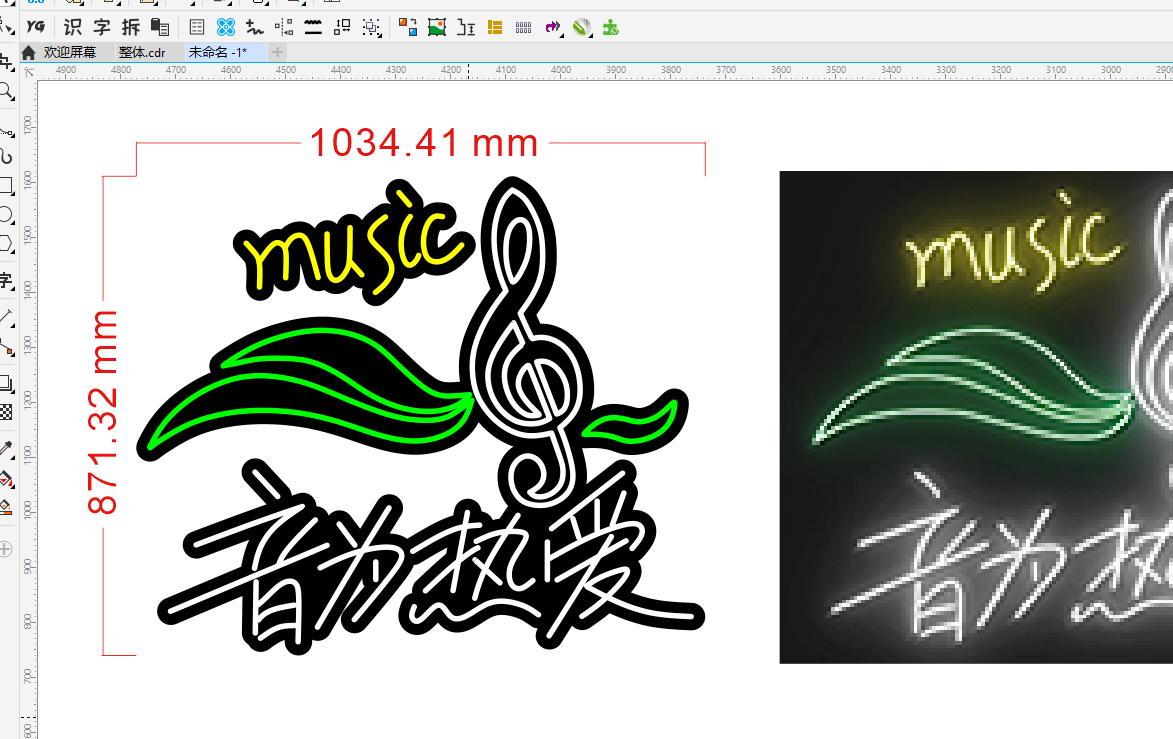Click the gold list layout icon
The height and width of the screenshot is (739, 1173).
(494, 28)
